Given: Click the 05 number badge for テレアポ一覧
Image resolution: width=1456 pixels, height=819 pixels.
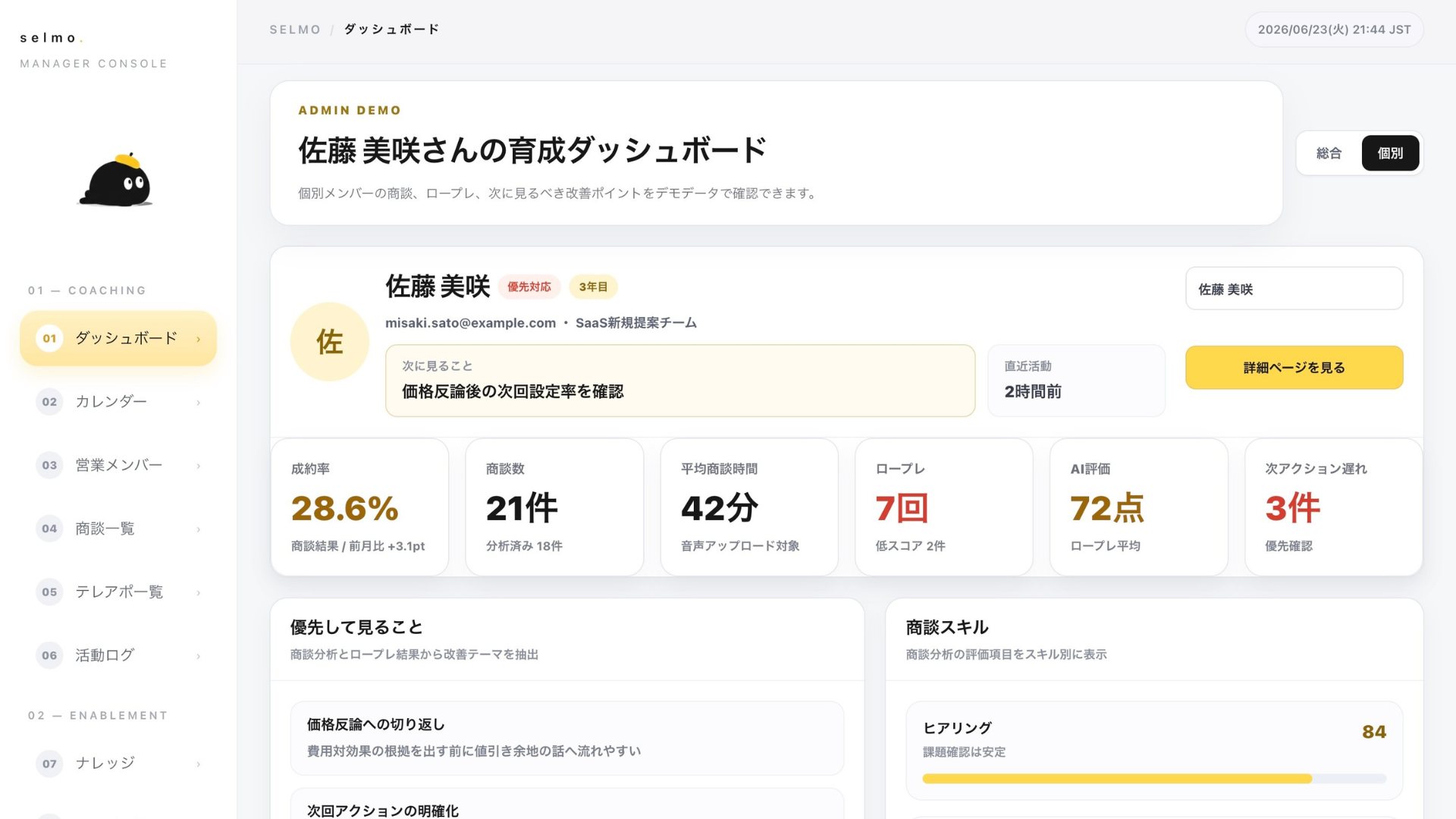Looking at the screenshot, I should pyautogui.click(x=49, y=591).
